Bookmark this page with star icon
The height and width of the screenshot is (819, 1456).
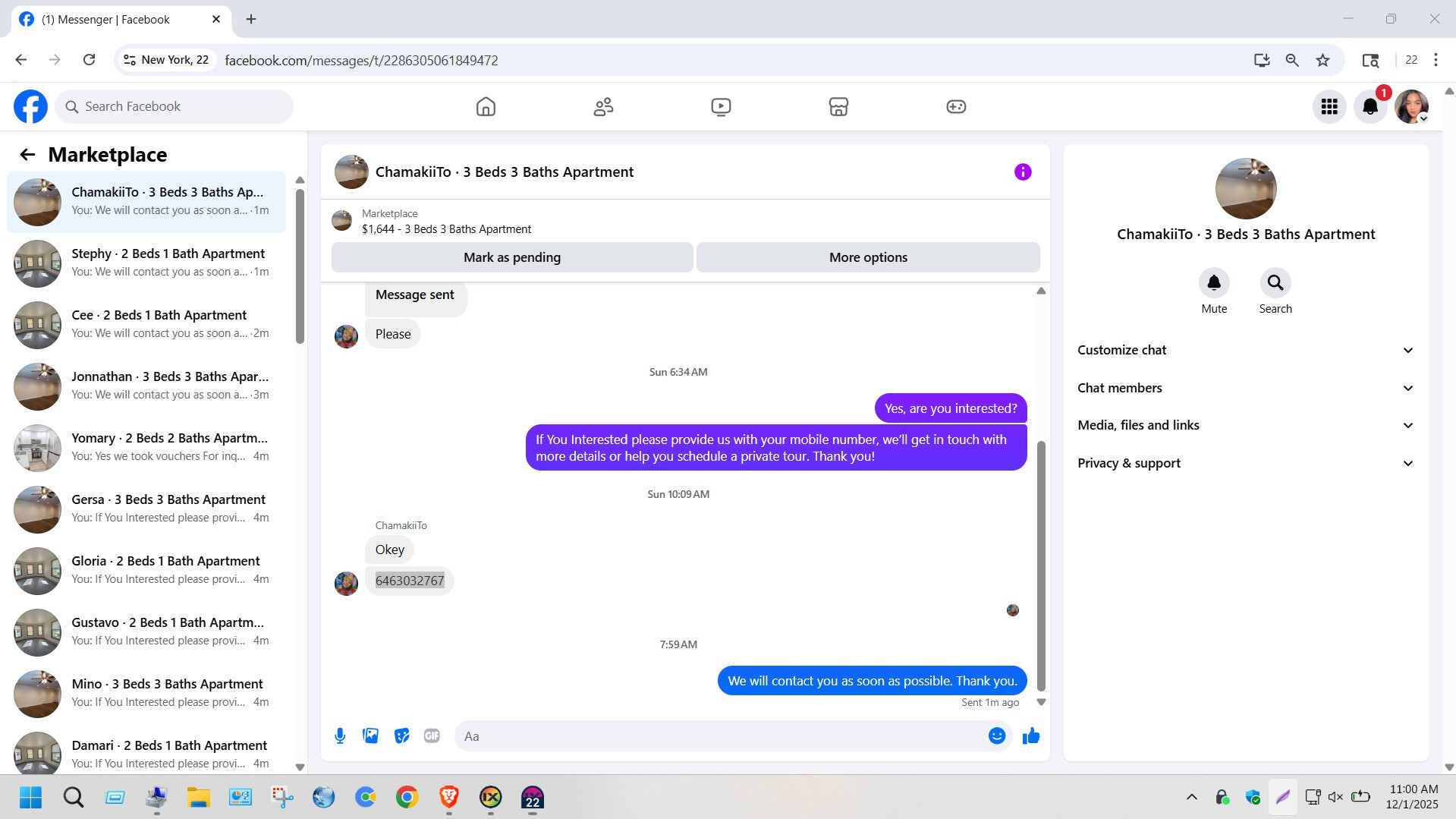coord(1322,60)
